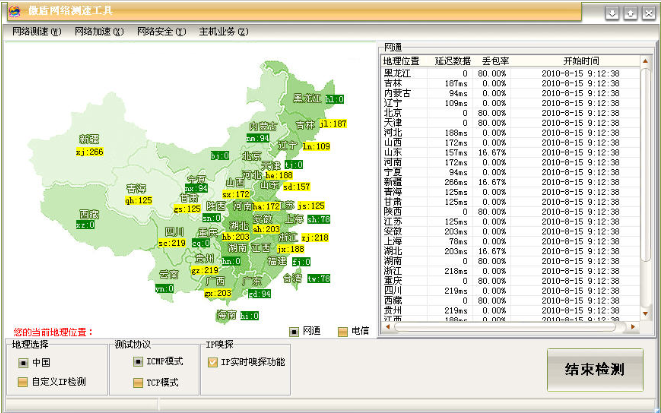Click the sd:157 label on map
Image resolution: width=661 pixels, height=413 pixels.
tap(296, 186)
